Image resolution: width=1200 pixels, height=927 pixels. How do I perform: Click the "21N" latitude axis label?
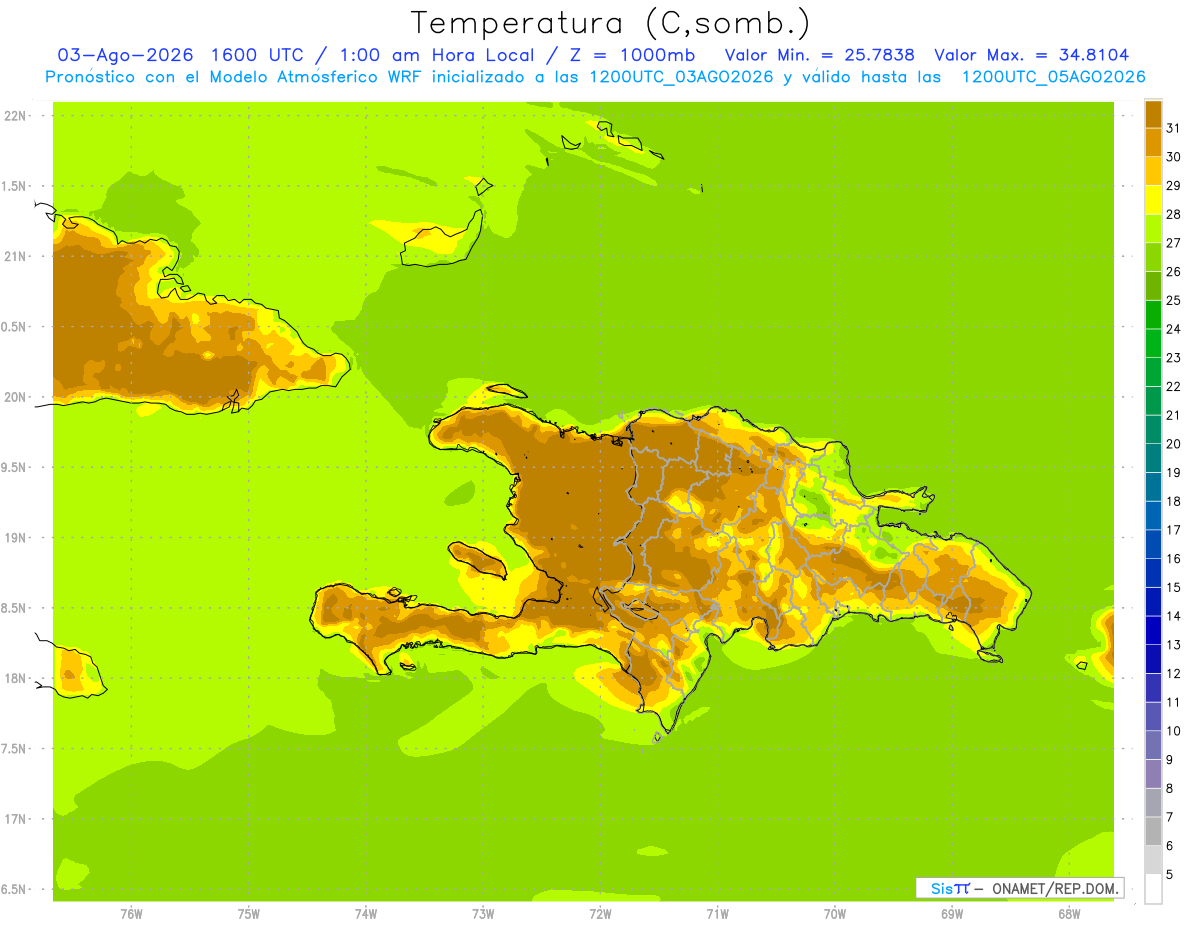tap(16, 257)
